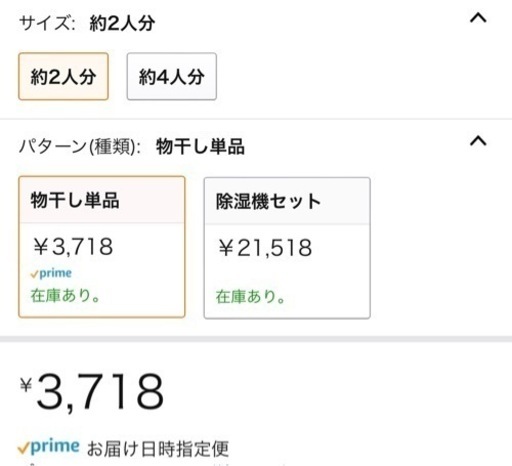Click selected value 物干し単品 in パターン header
Screen dimensions: 512x466
200,146
